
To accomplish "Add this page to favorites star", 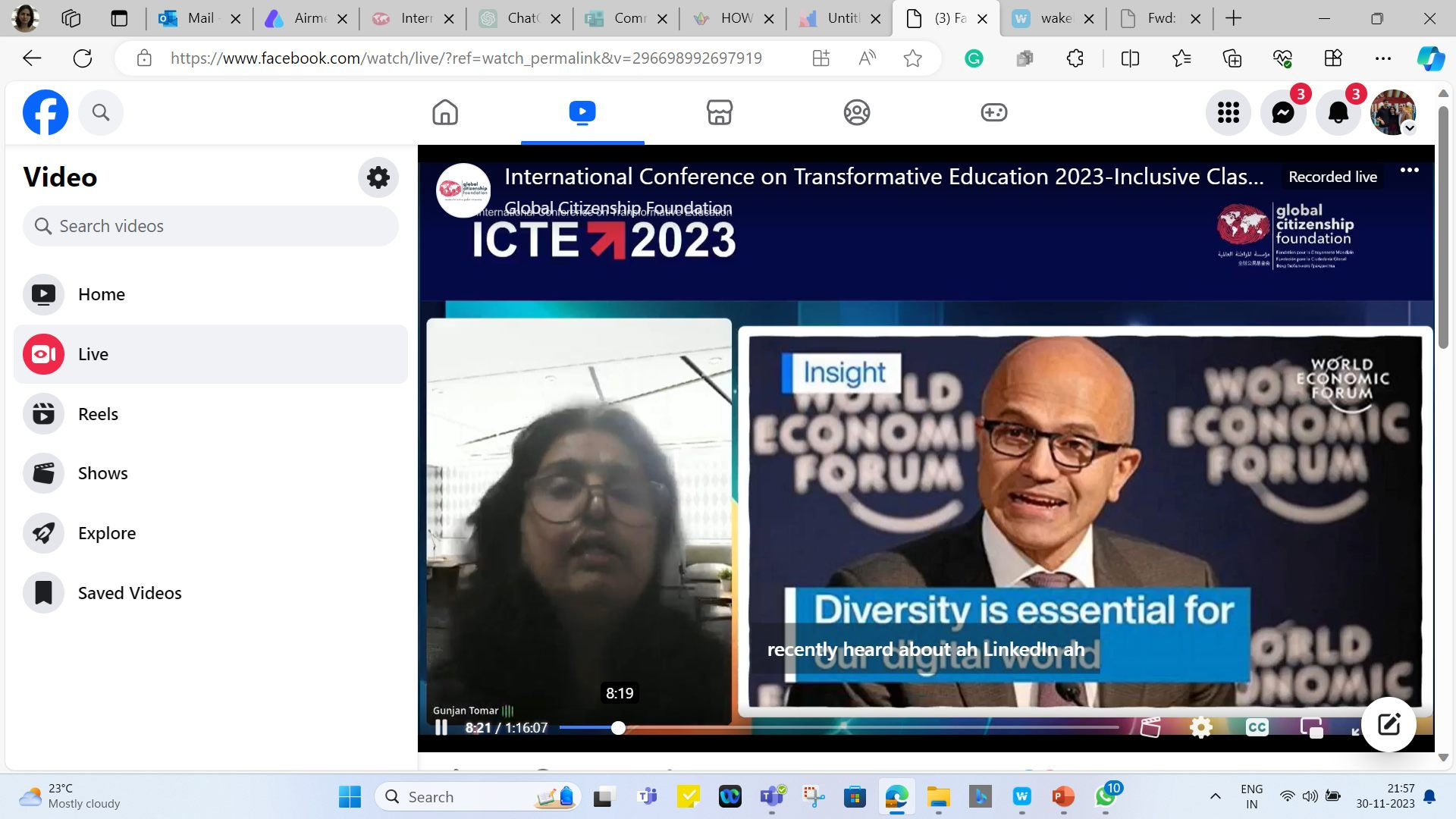I will coord(913,58).
